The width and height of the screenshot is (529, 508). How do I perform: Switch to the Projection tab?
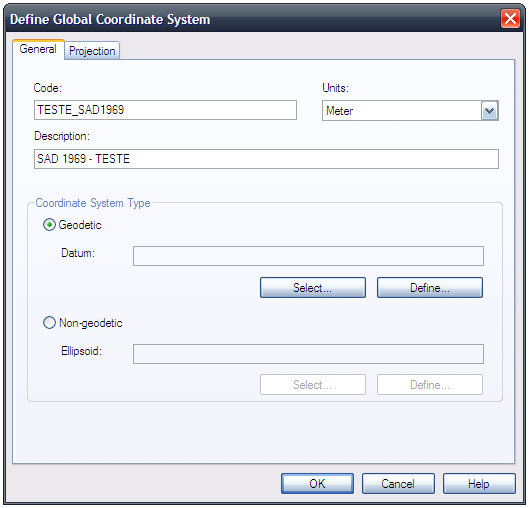(x=92, y=51)
